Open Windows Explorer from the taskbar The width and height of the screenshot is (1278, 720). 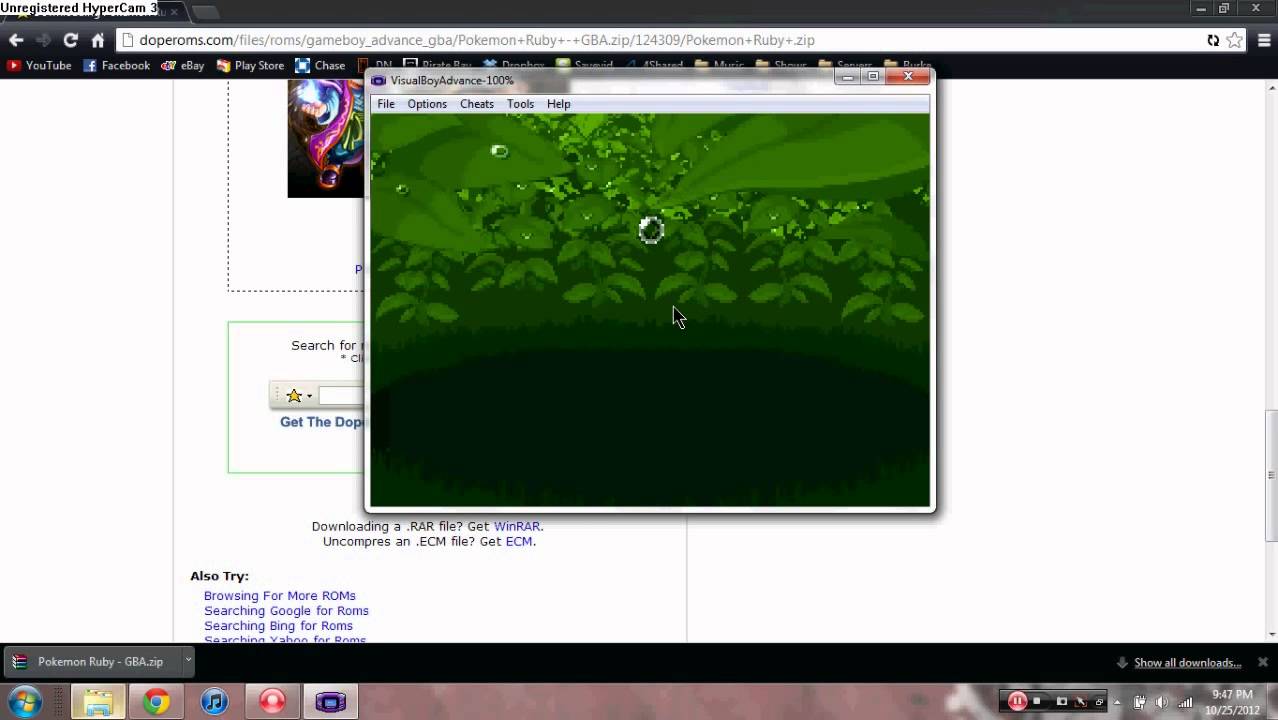(98, 702)
